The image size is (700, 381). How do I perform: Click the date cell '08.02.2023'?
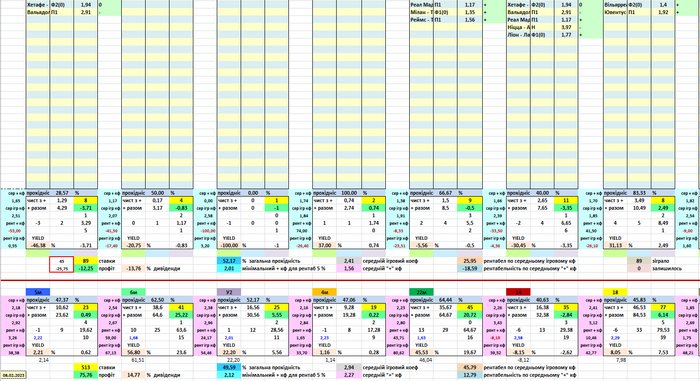tap(13, 375)
